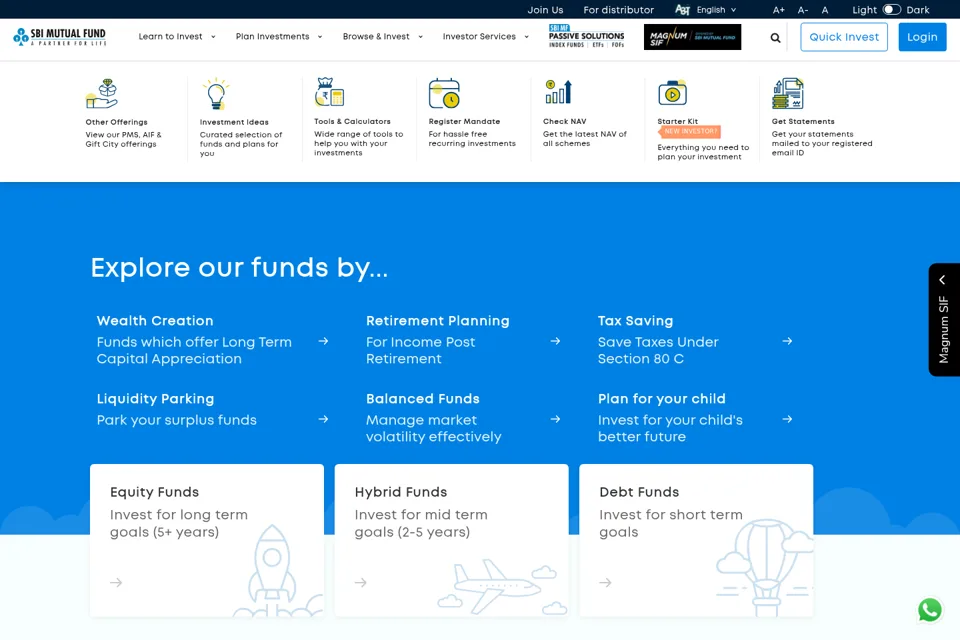The image size is (960, 640).
Task: Click 'Invest for long term goals (5+ years)' text
Action: [x=179, y=523]
